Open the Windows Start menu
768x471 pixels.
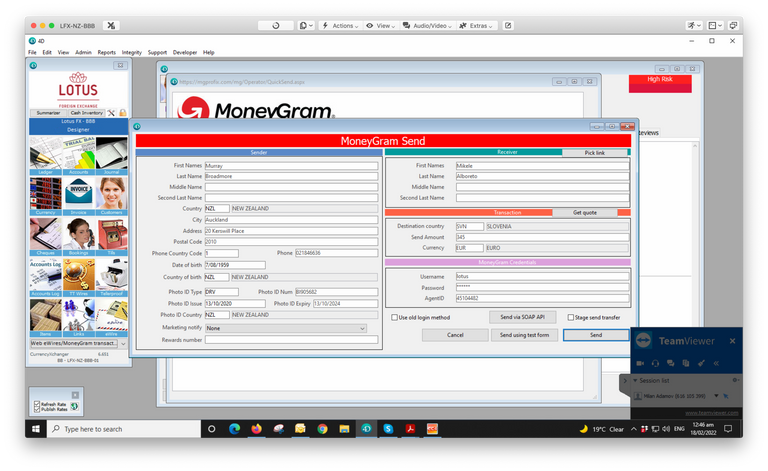[36, 429]
